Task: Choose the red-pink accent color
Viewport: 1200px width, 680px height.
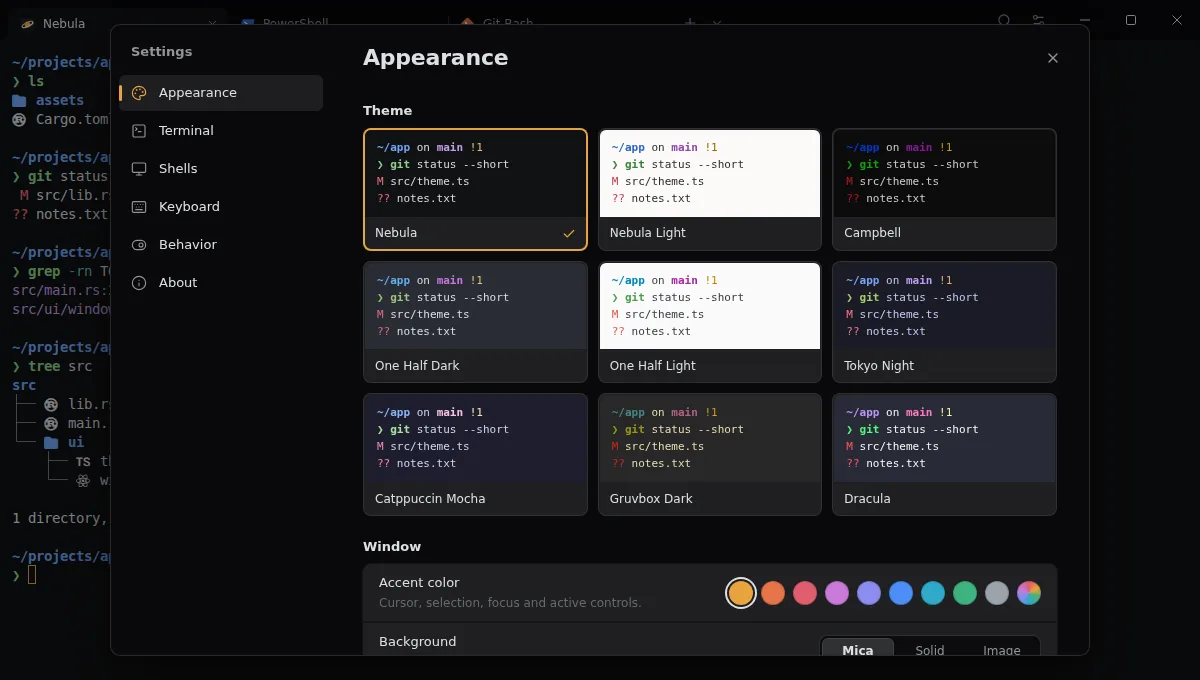Action: [805, 593]
